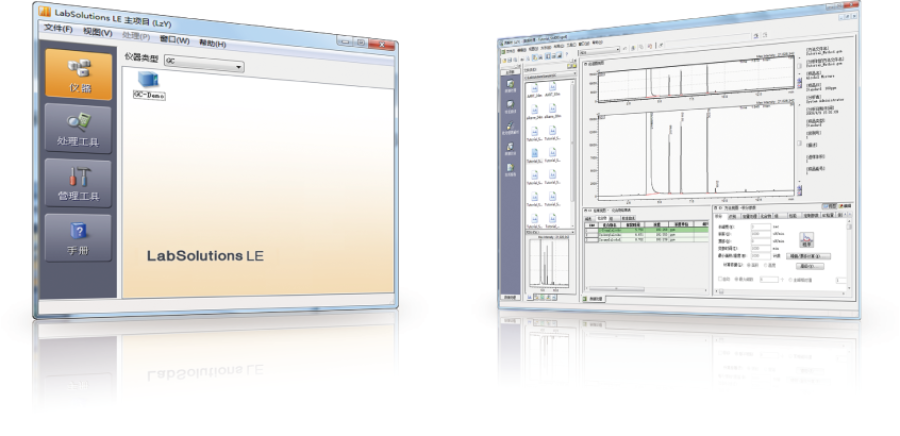The image size is (900, 436).
Task: Tick checkbox beside upper chromatogram
Action: point(800,67)
